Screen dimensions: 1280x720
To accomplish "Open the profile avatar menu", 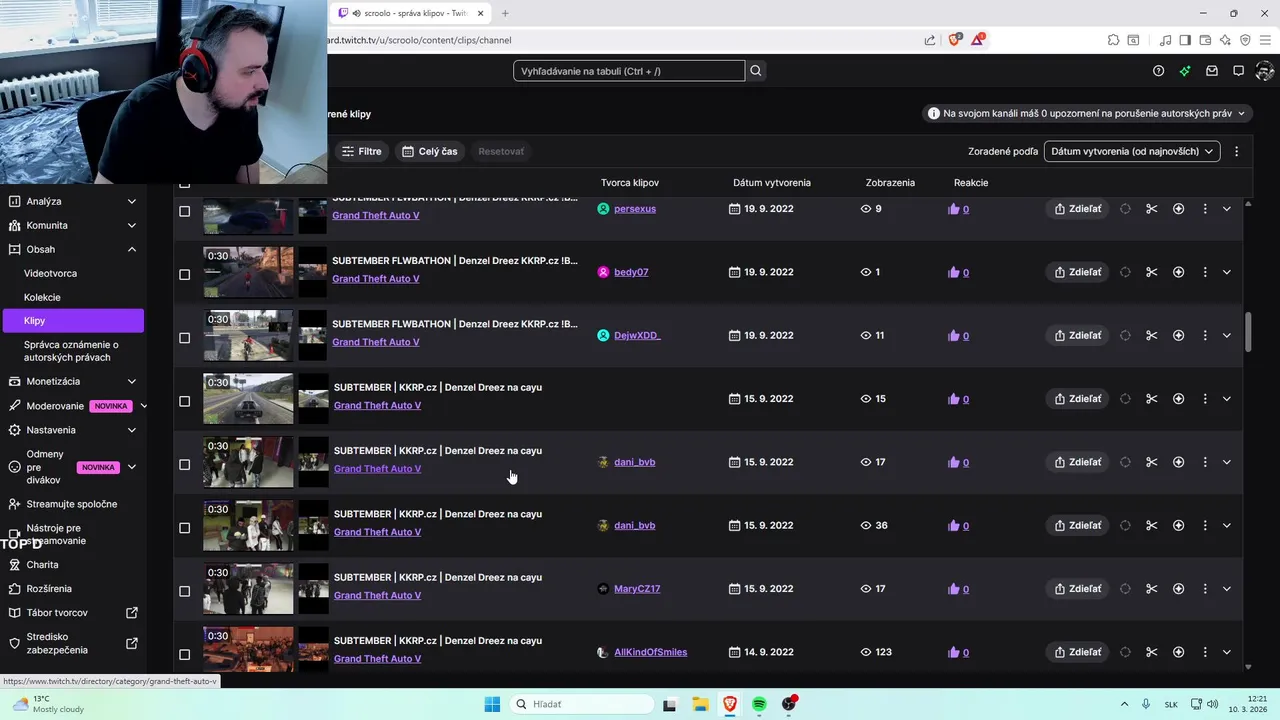I will (x=1264, y=71).
